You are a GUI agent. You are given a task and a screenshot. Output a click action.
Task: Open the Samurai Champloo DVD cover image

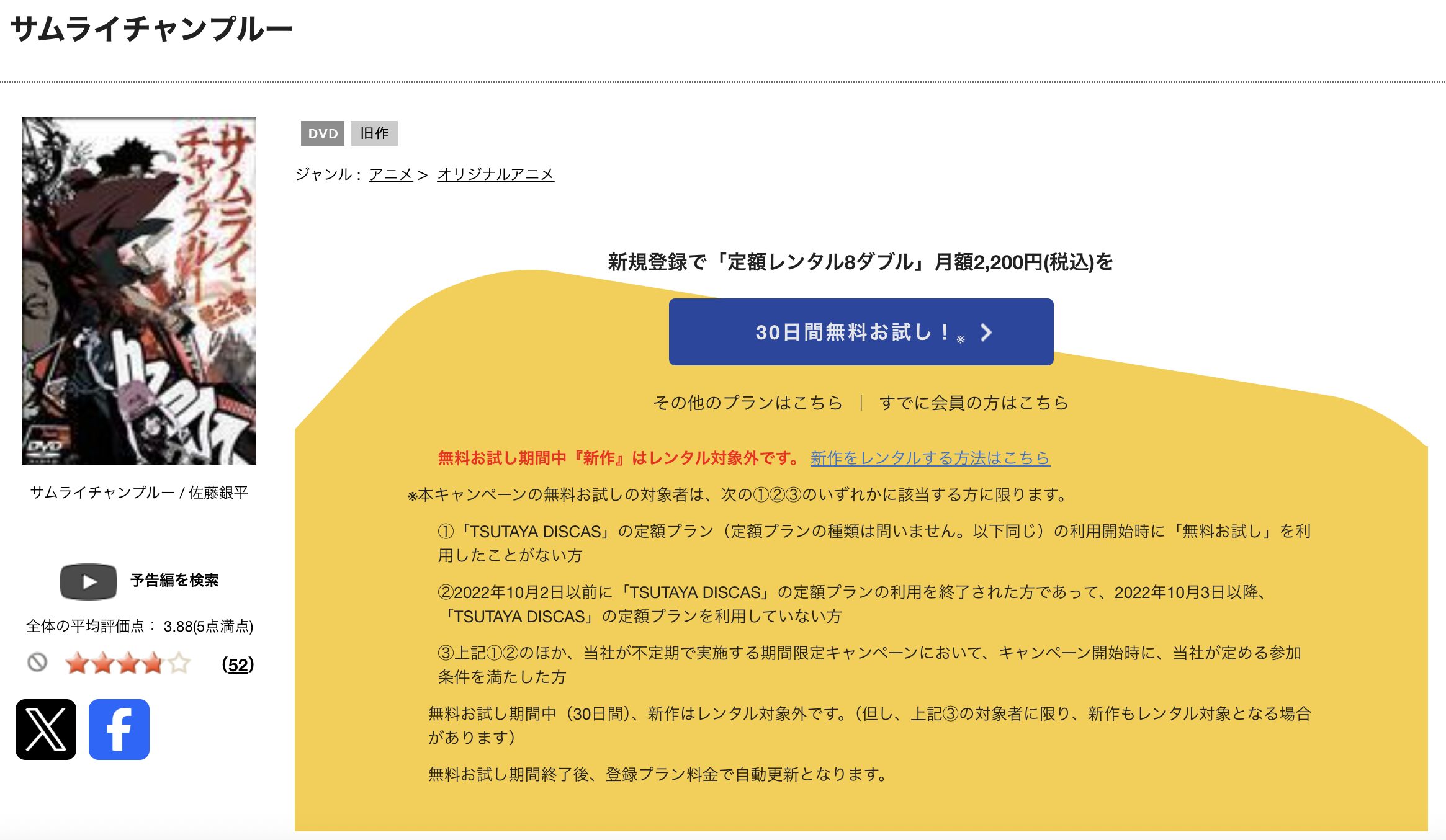(x=139, y=291)
